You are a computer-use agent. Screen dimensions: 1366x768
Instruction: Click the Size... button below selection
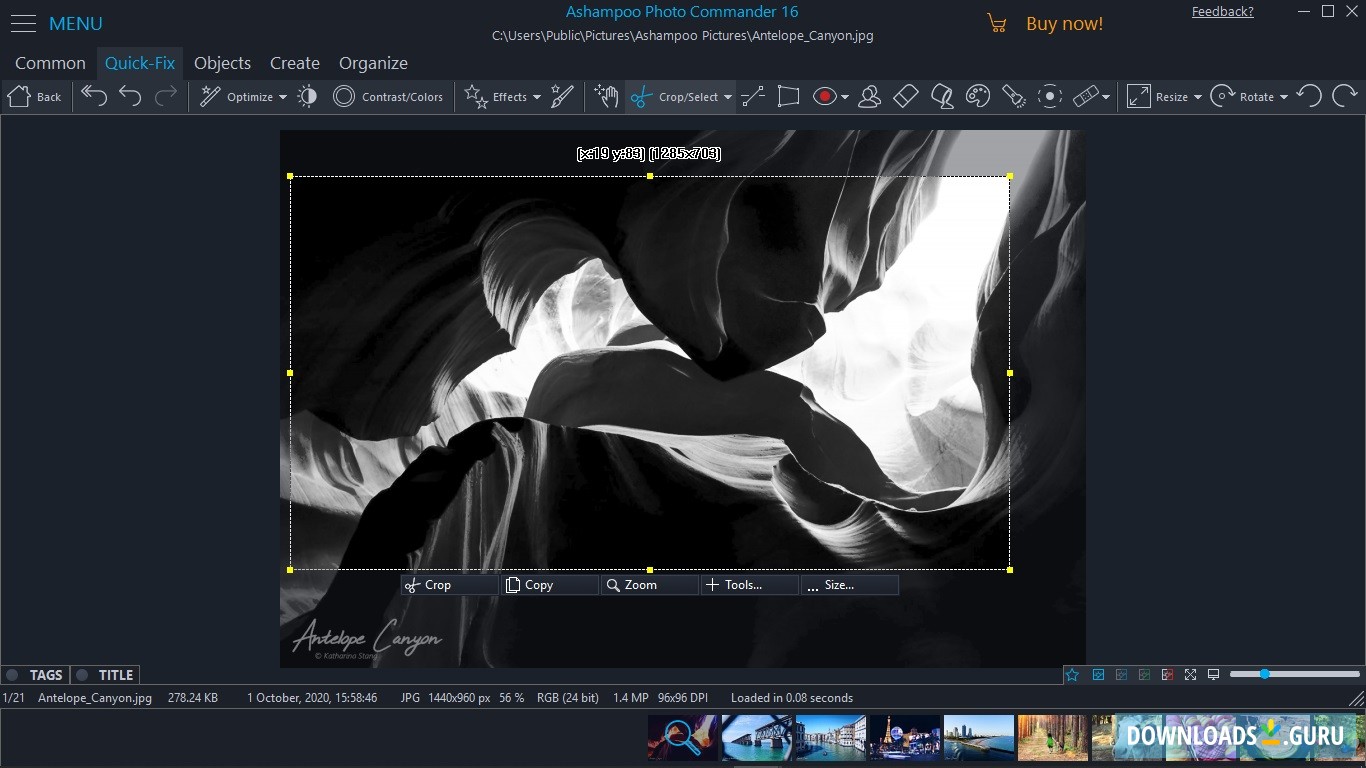(x=850, y=585)
